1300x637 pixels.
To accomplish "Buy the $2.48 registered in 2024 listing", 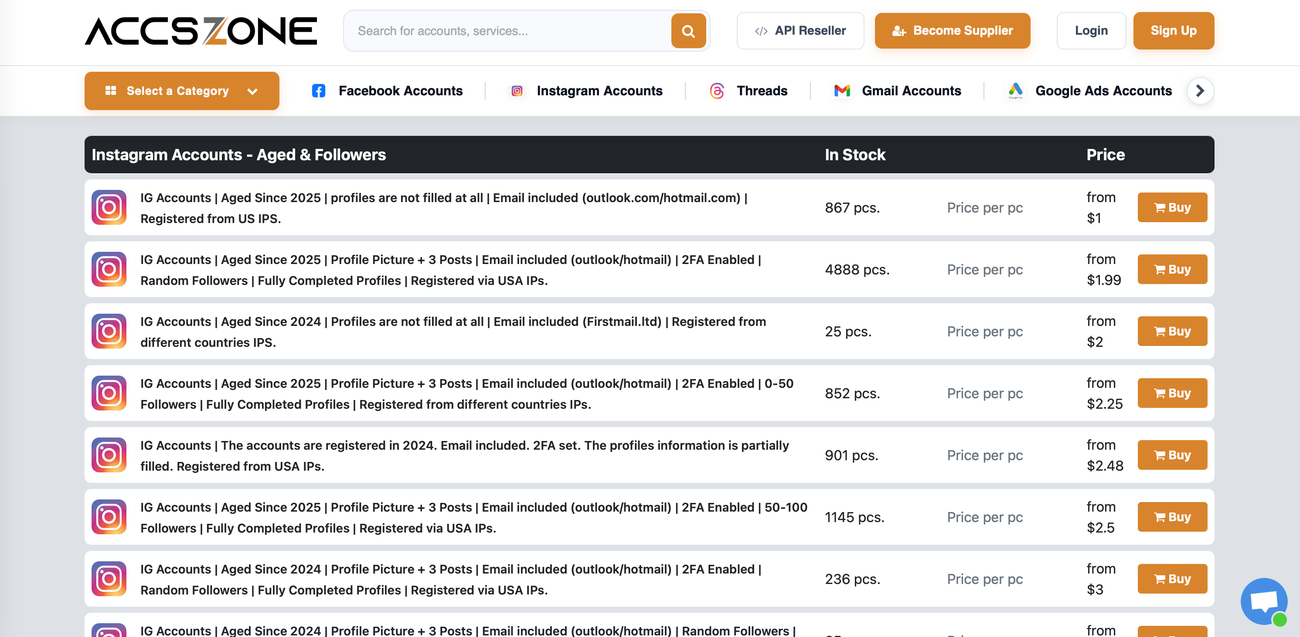I will (x=1172, y=456).
